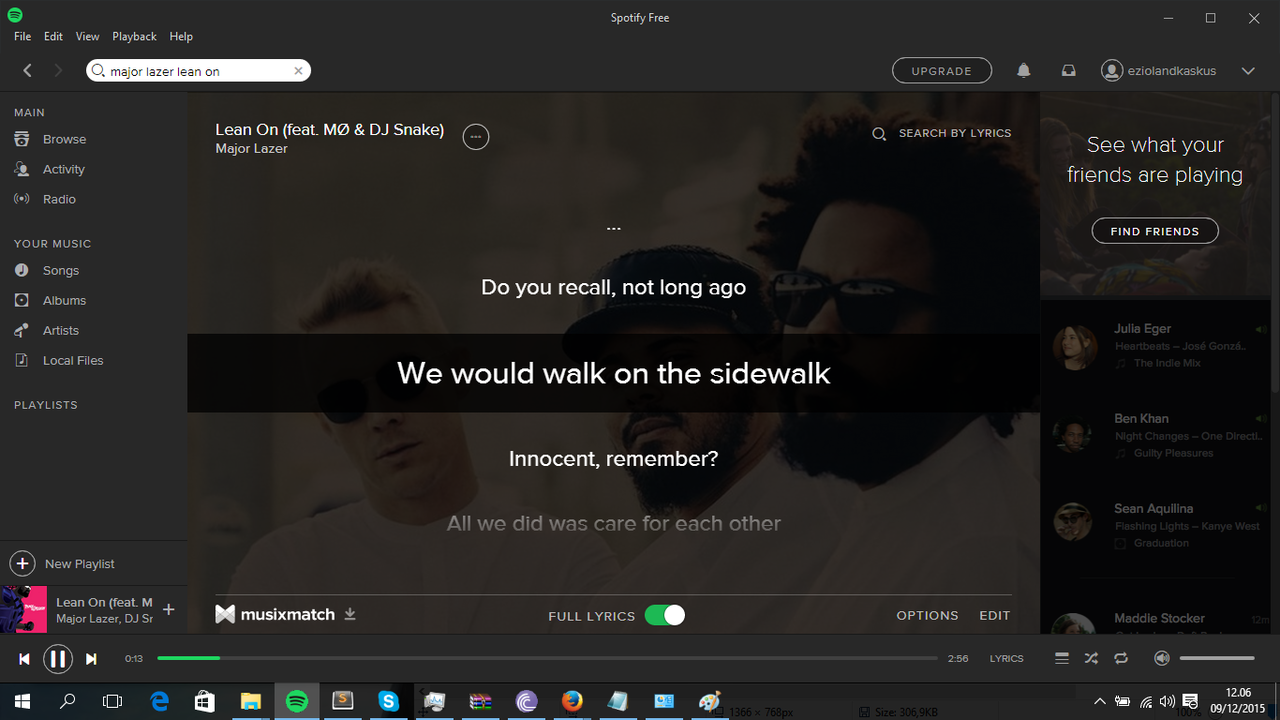Open Windows taskbar search

[68, 702]
